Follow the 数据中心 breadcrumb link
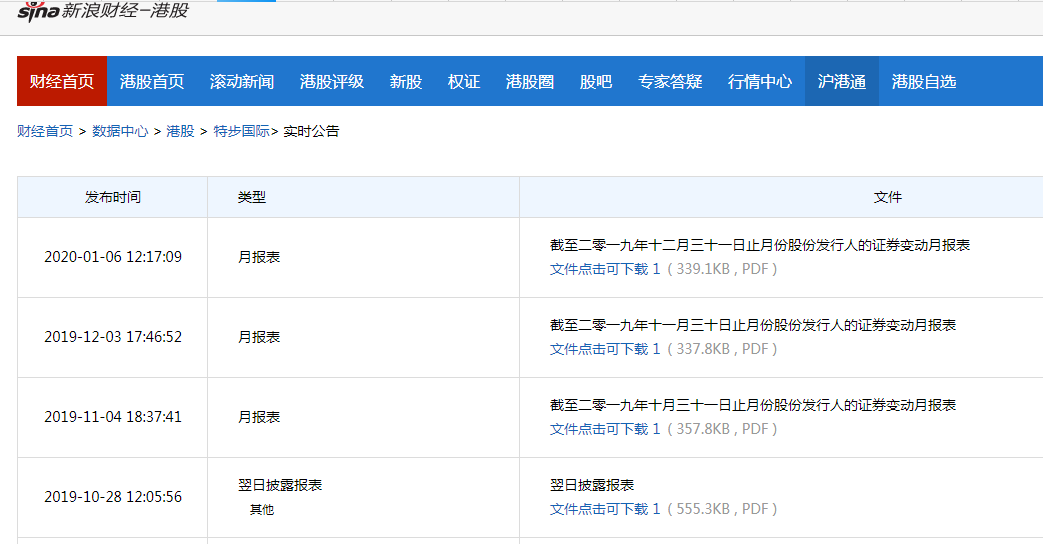This screenshot has height=544, width=1043. click(120, 131)
